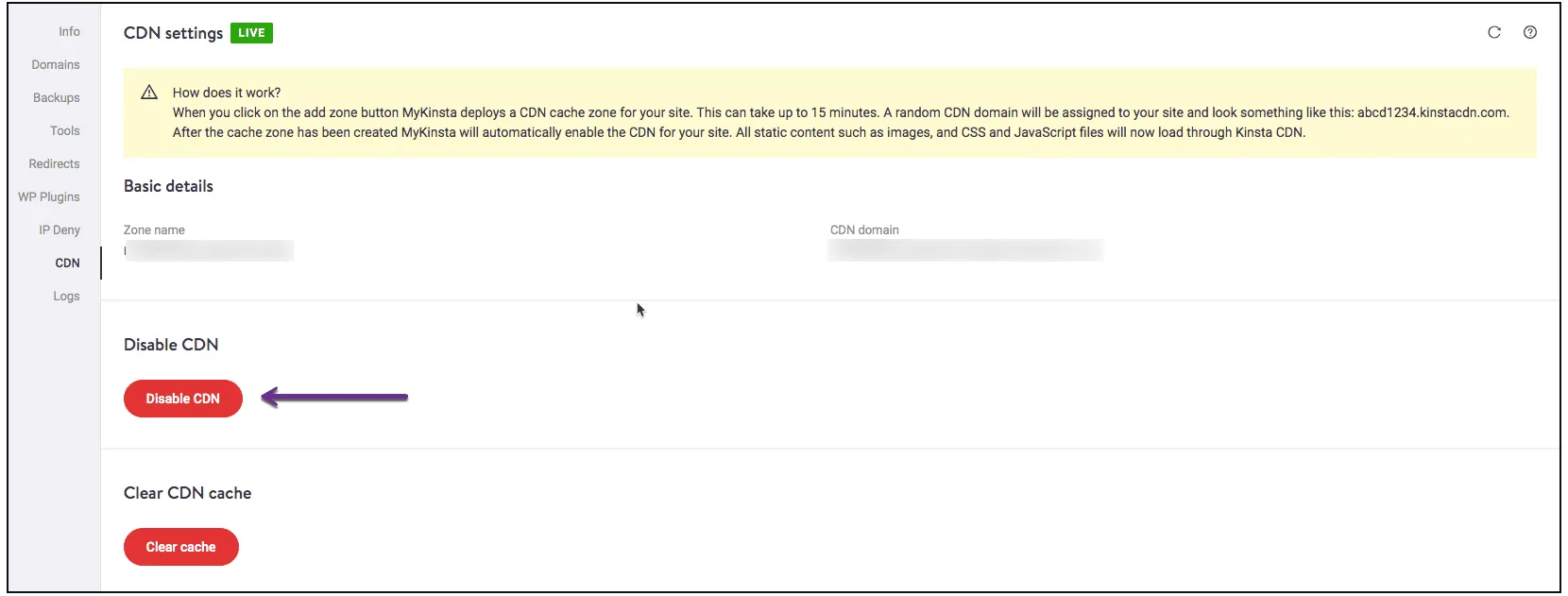Click the 'How does it work?' text
Image resolution: width=1568 pixels, height=596 pixels.
coord(227,93)
